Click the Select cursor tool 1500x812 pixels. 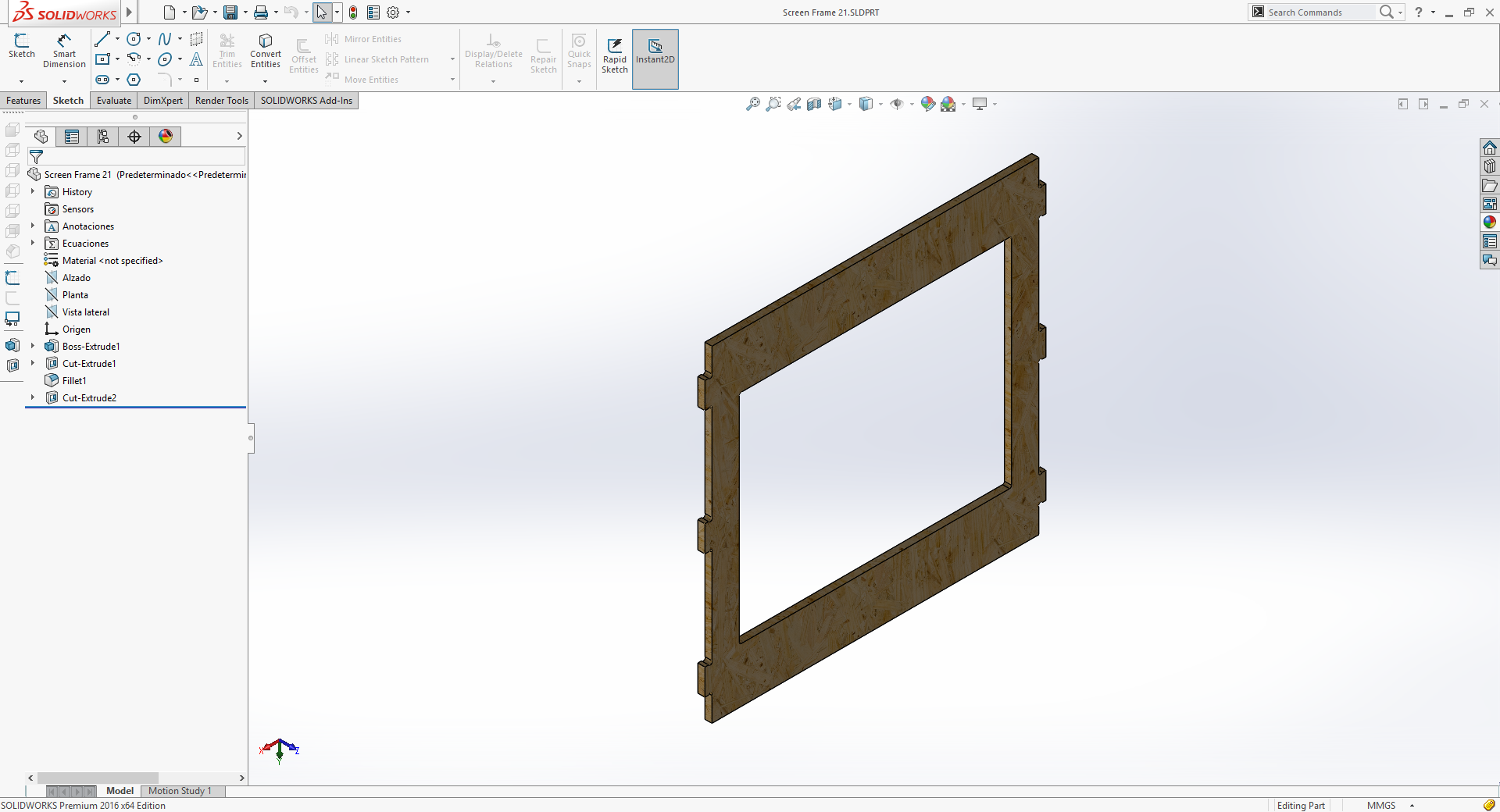pos(322,12)
